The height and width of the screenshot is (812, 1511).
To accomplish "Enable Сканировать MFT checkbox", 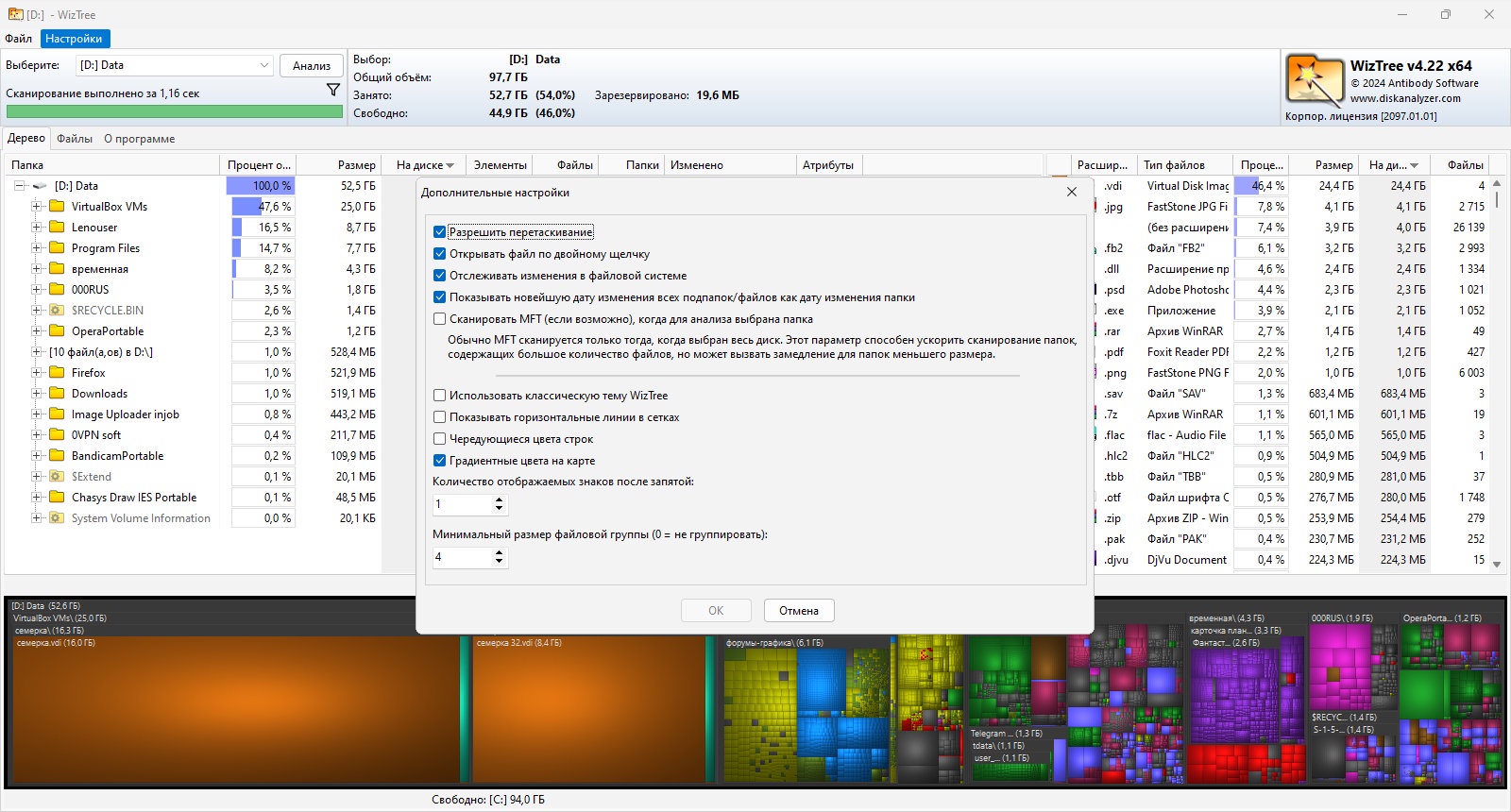I will point(439,318).
